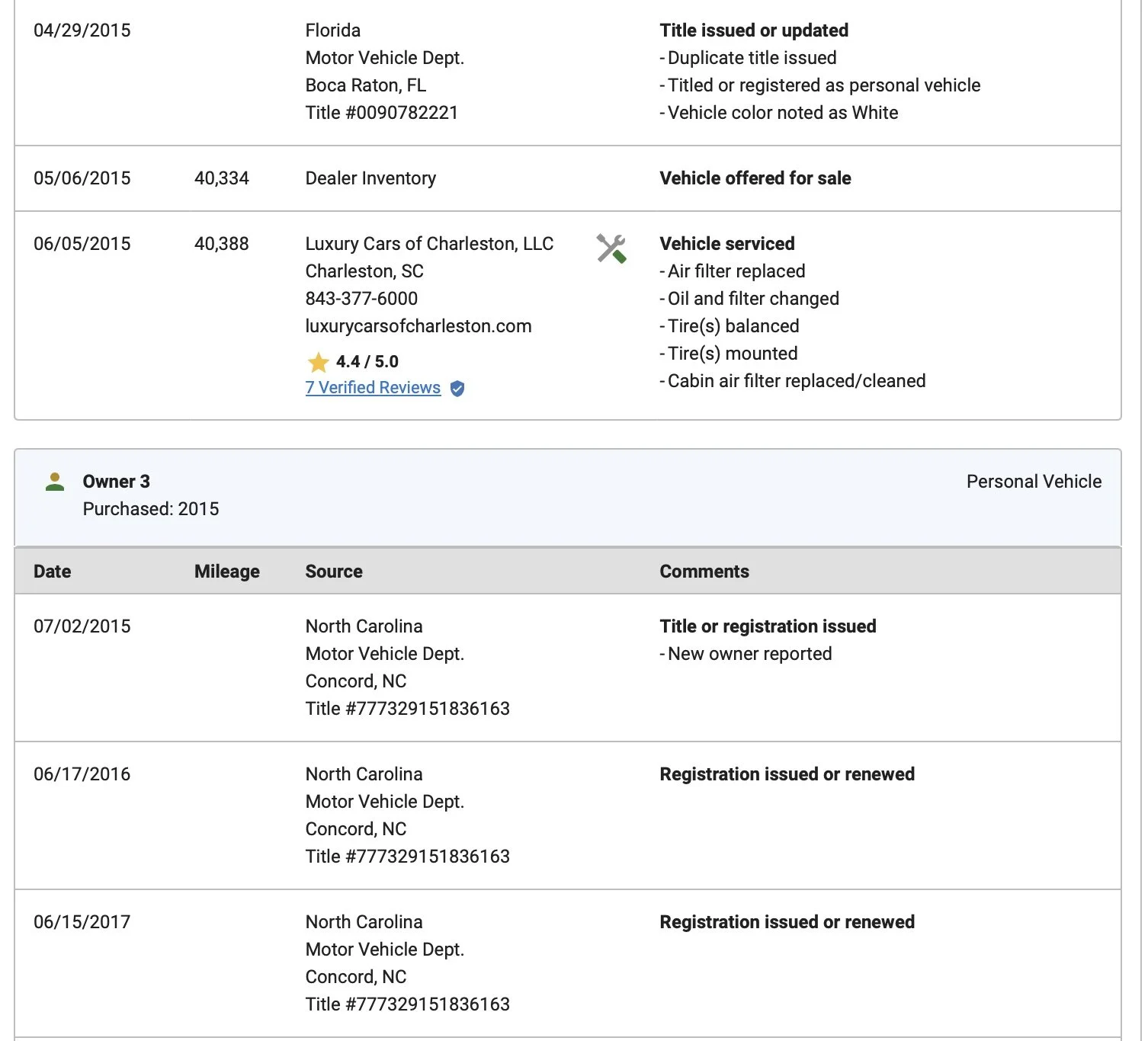Click the Luxury Cars of Charleston, LLC name
This screenshot has height=1041, width=1148.
pos(429,244)
